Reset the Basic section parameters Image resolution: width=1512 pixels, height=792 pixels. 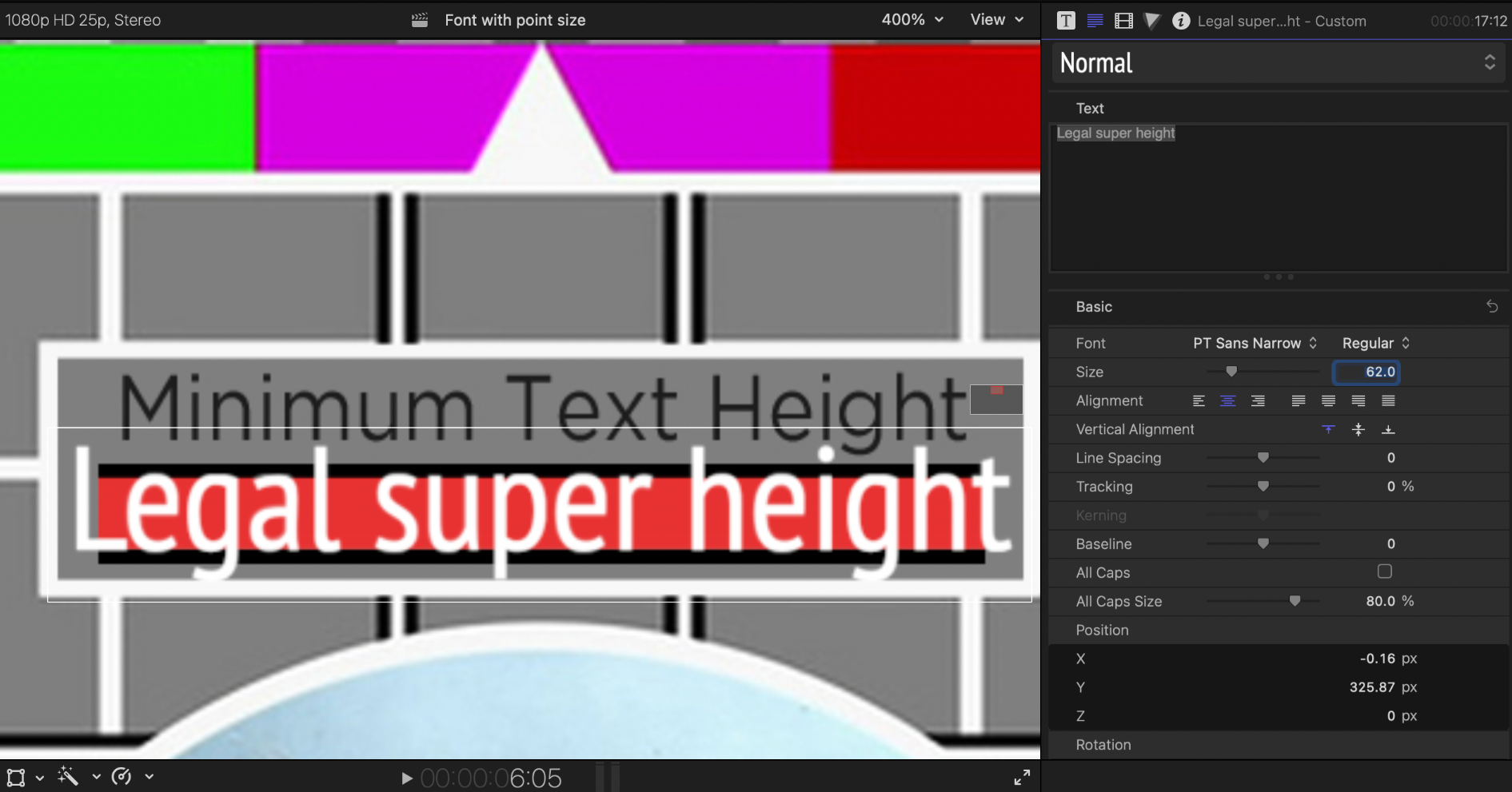1492,306
